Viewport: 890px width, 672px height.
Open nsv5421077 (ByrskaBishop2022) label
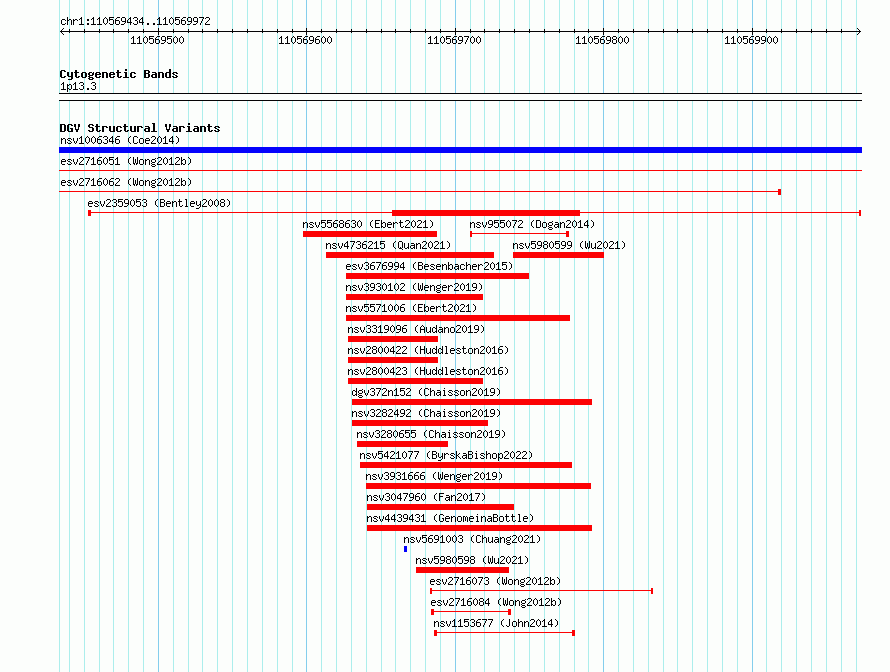point(446,455)
